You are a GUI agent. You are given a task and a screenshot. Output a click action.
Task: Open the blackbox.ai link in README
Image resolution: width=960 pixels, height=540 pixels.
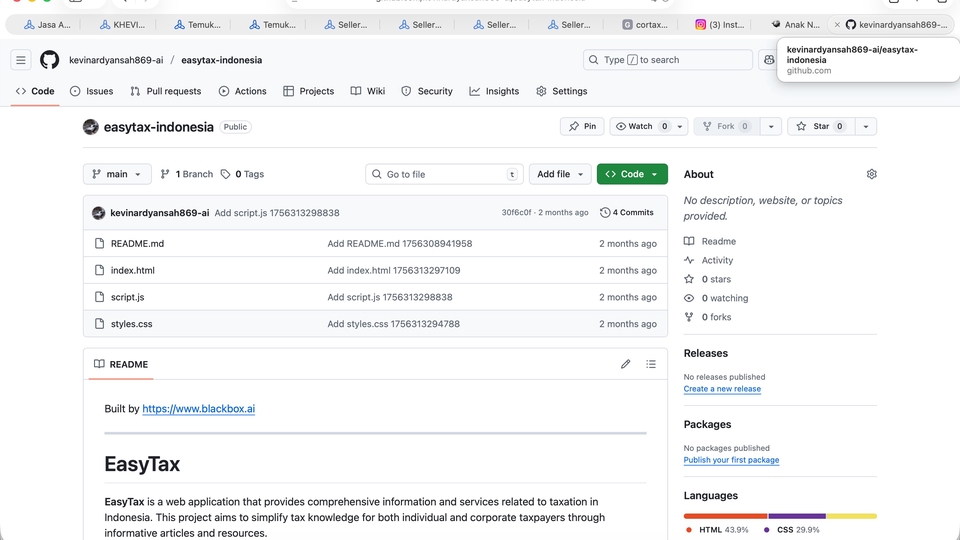click(x=198, y=409)
